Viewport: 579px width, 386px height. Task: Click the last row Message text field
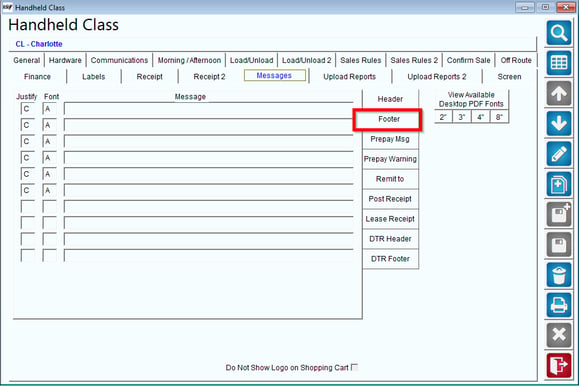(209, 255)
